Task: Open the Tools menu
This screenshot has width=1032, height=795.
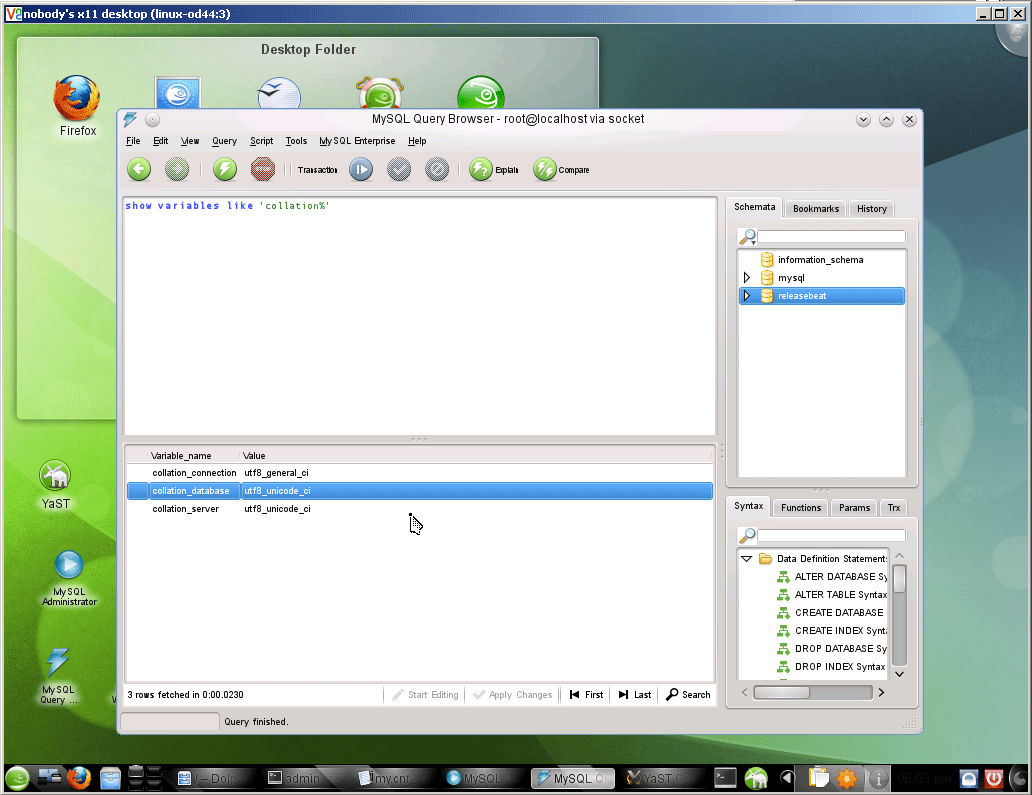Action: tap(296, 141)
